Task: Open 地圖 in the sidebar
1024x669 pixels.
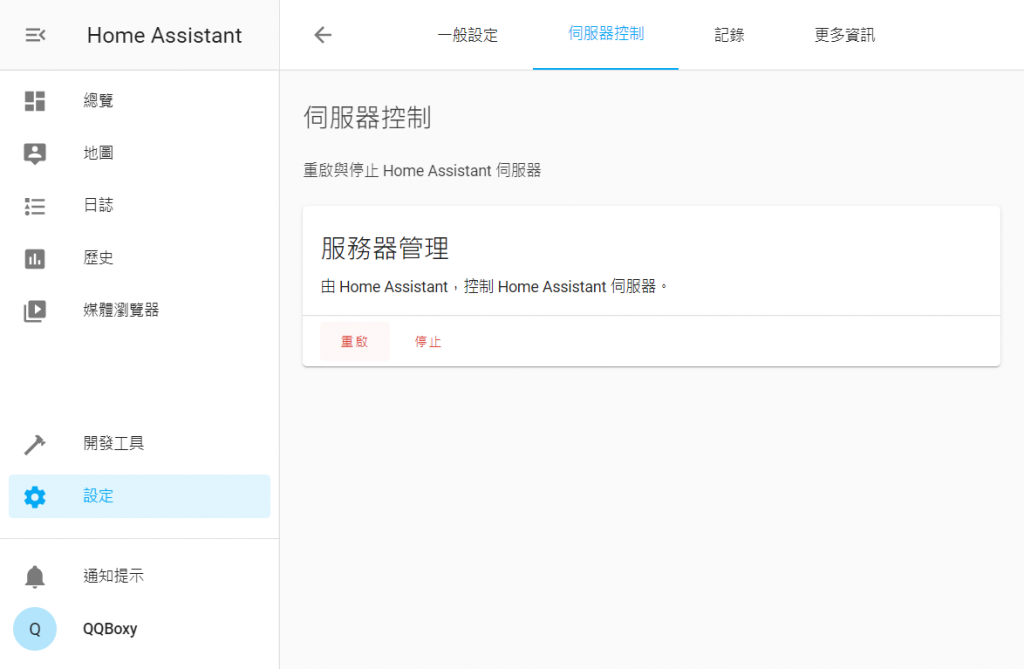Action: [x=139, y=154]
